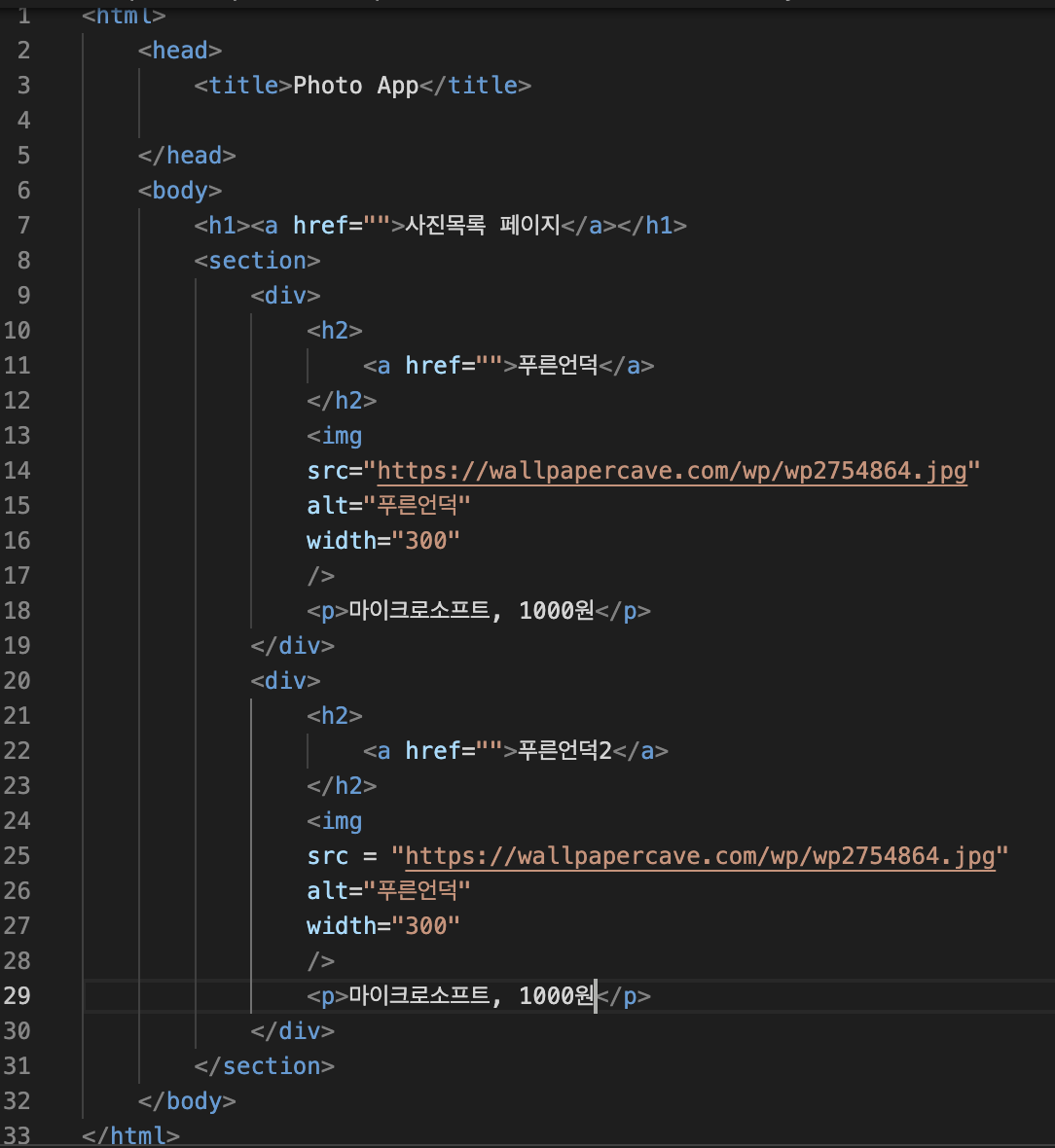
Task: Click the closing h2 tag on line 12
Action: tap(342, 401)
